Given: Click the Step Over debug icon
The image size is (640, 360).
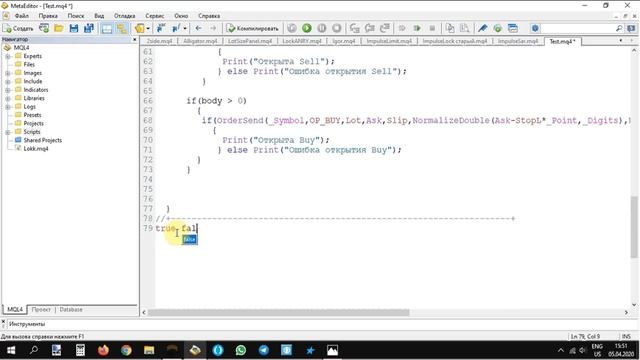Looking at the screenshot, I should 370,28.
